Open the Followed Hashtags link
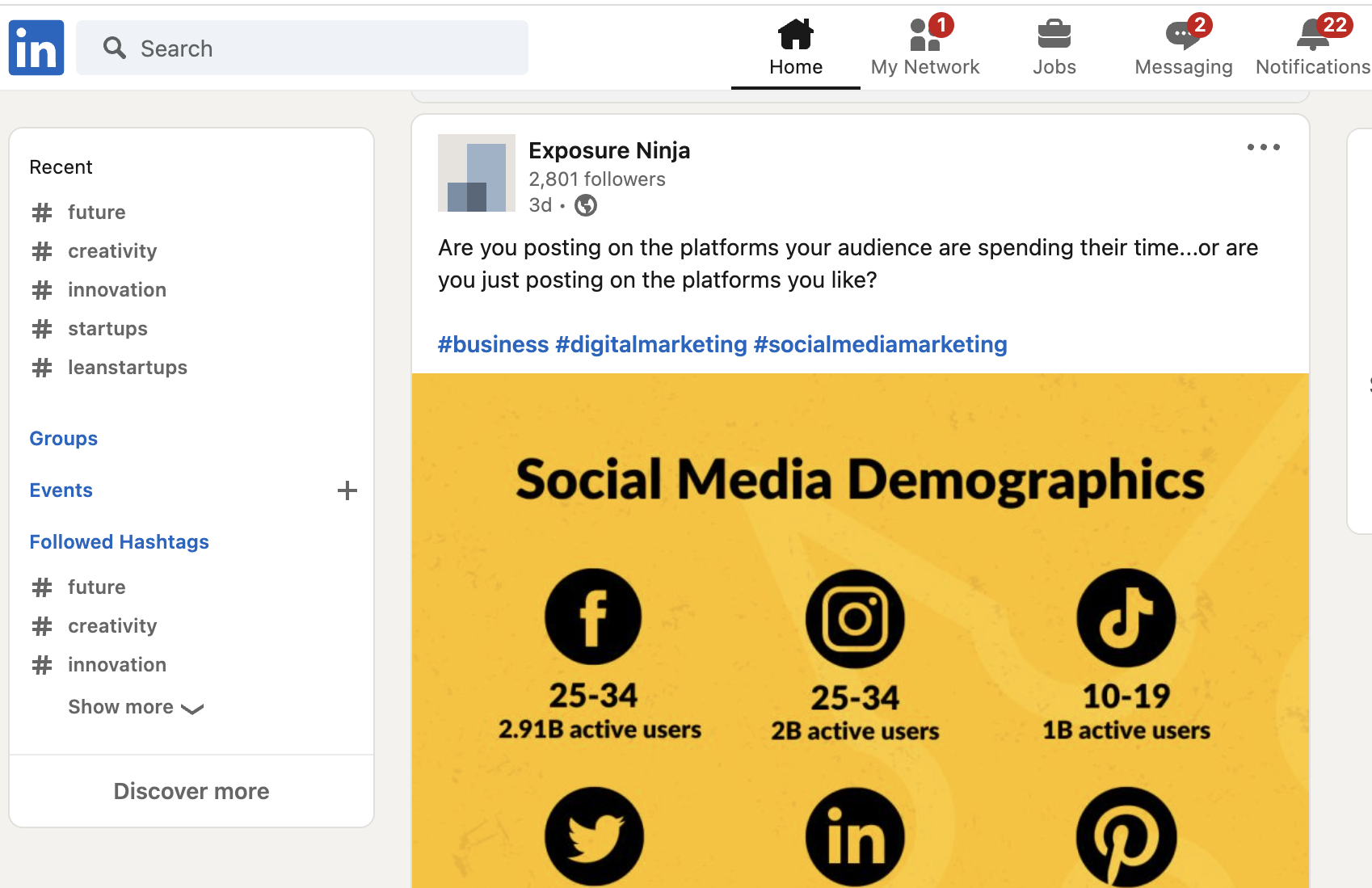The height and width of the screenshot is (888, 1372). coord(119,542)
